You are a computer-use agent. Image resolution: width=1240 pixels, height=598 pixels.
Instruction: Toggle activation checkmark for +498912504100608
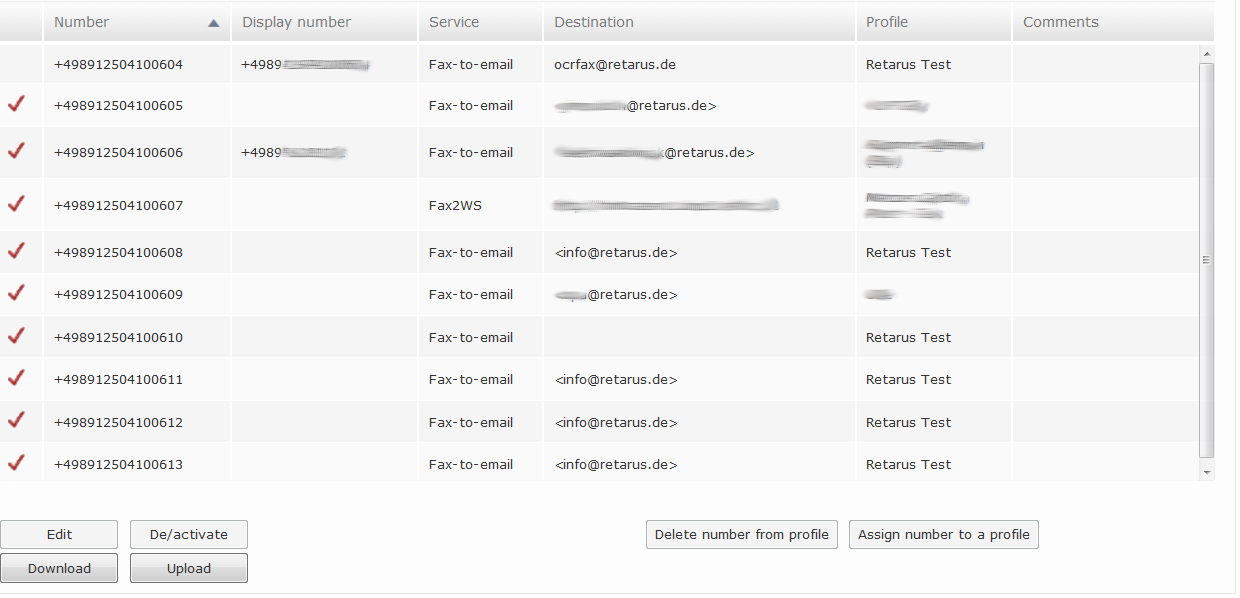[15, 251]
